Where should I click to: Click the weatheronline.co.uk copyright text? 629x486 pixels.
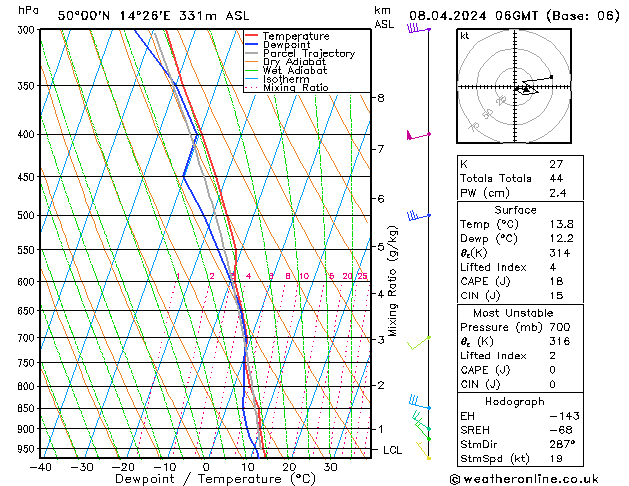[x=524, y=479]
